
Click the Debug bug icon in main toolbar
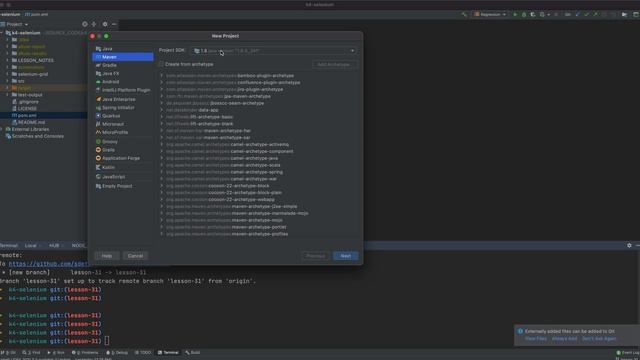pos(524,14)
